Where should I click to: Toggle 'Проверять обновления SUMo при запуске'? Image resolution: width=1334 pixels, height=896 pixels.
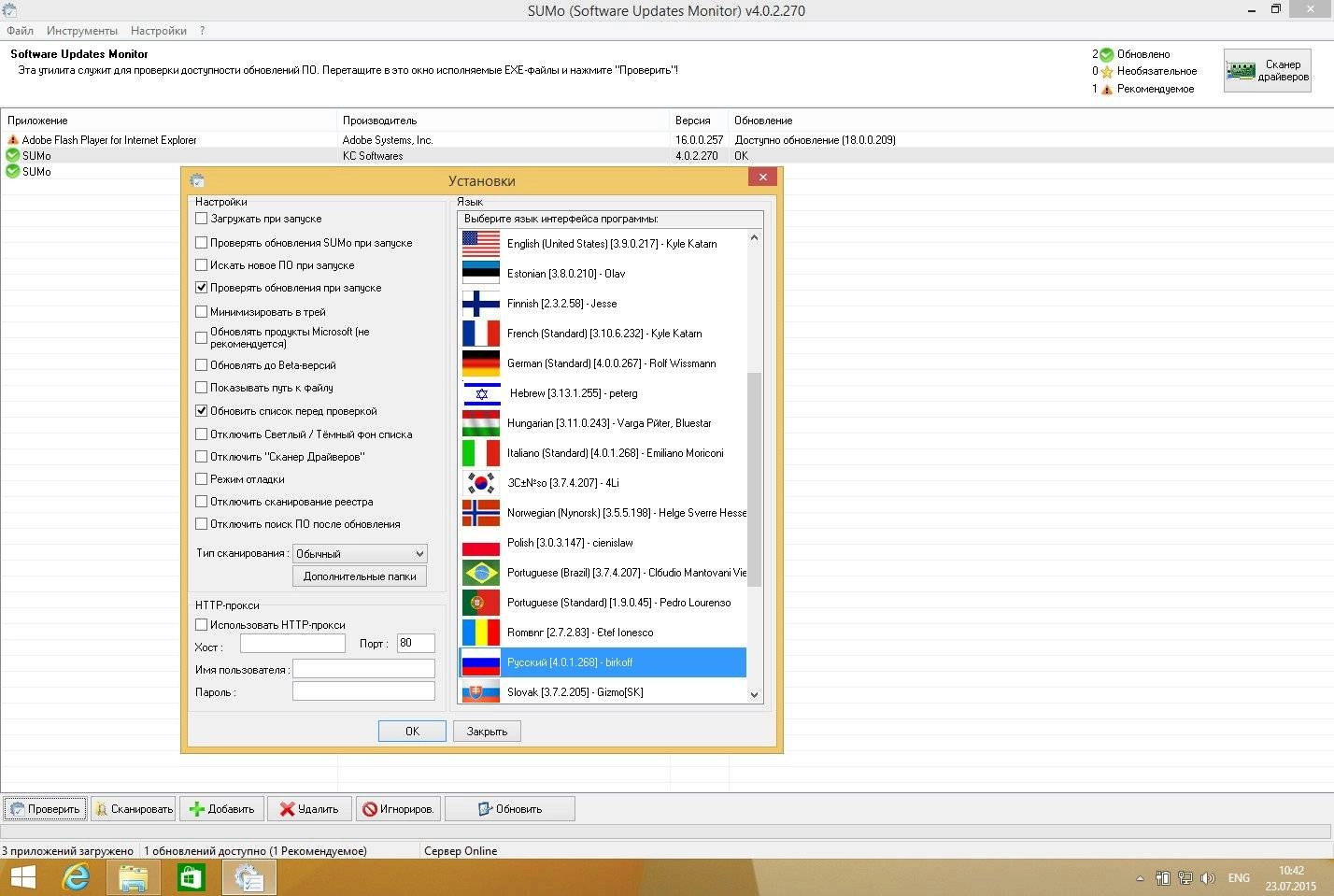[201, 242]
